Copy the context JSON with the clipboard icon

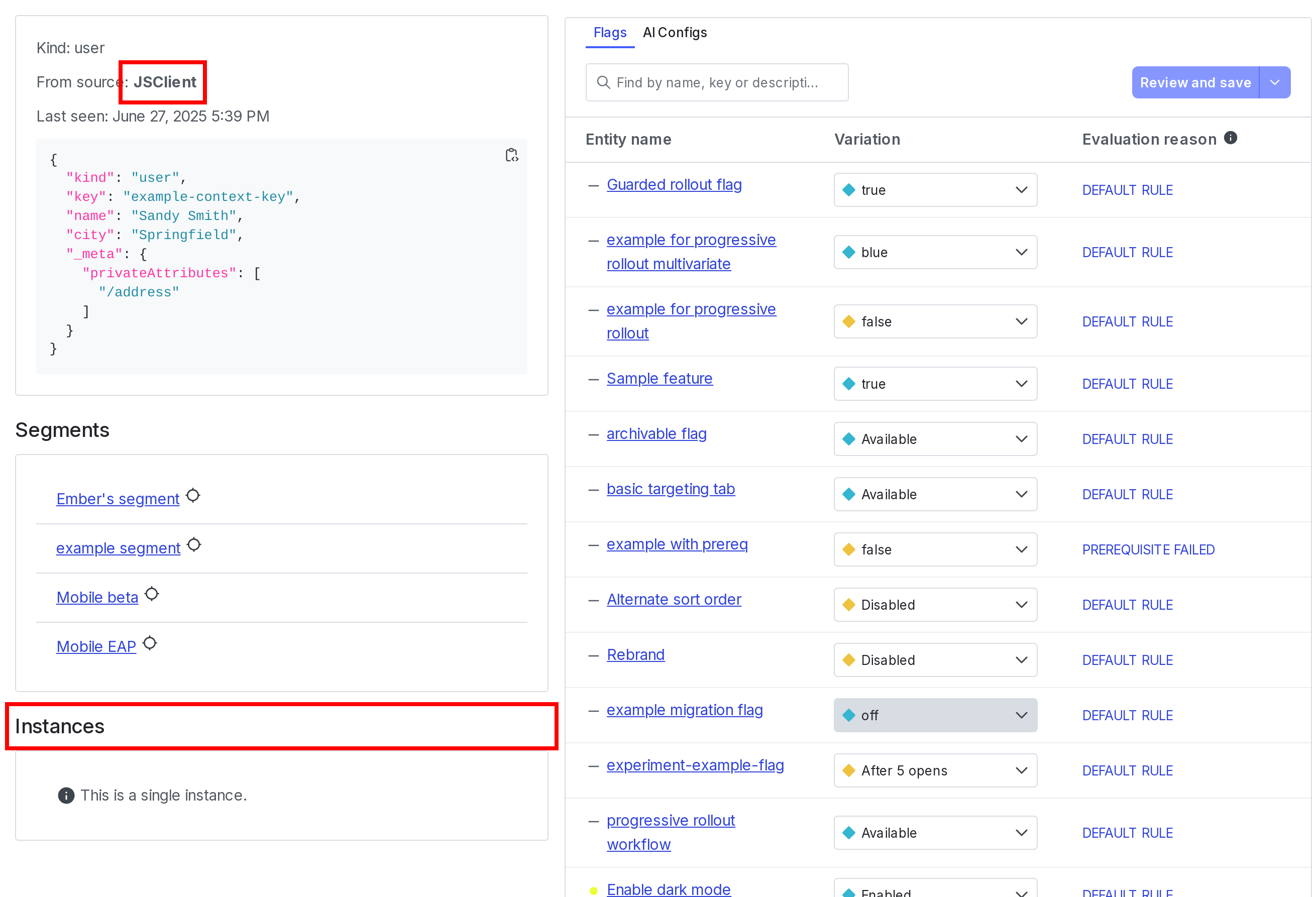(x=511, y=155)
